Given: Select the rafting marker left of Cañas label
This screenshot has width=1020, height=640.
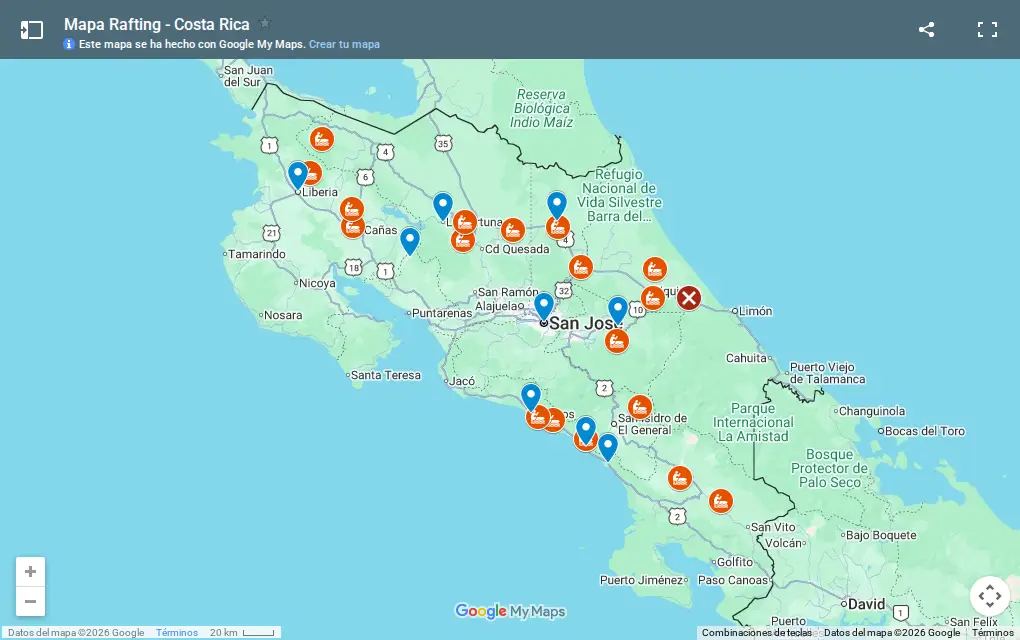Looking at the screenshot, I should point(353,227).
